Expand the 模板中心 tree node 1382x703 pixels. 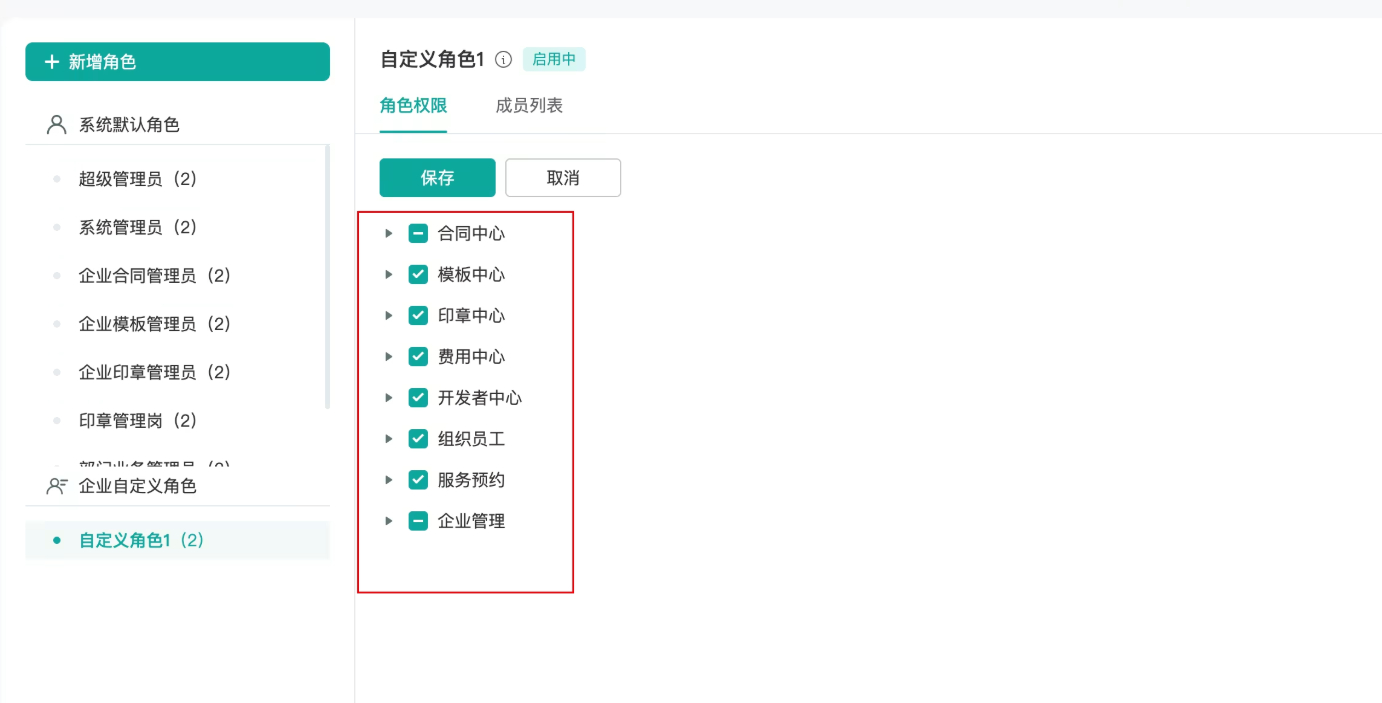tap(389, 275)
